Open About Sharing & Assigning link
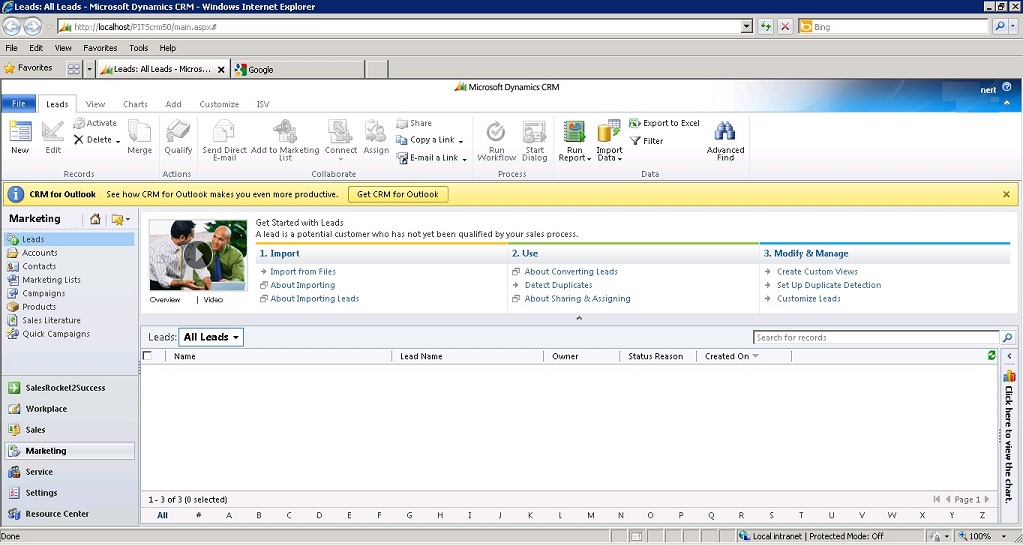This screenshot has width=1023, height=546. coord(577,299)
